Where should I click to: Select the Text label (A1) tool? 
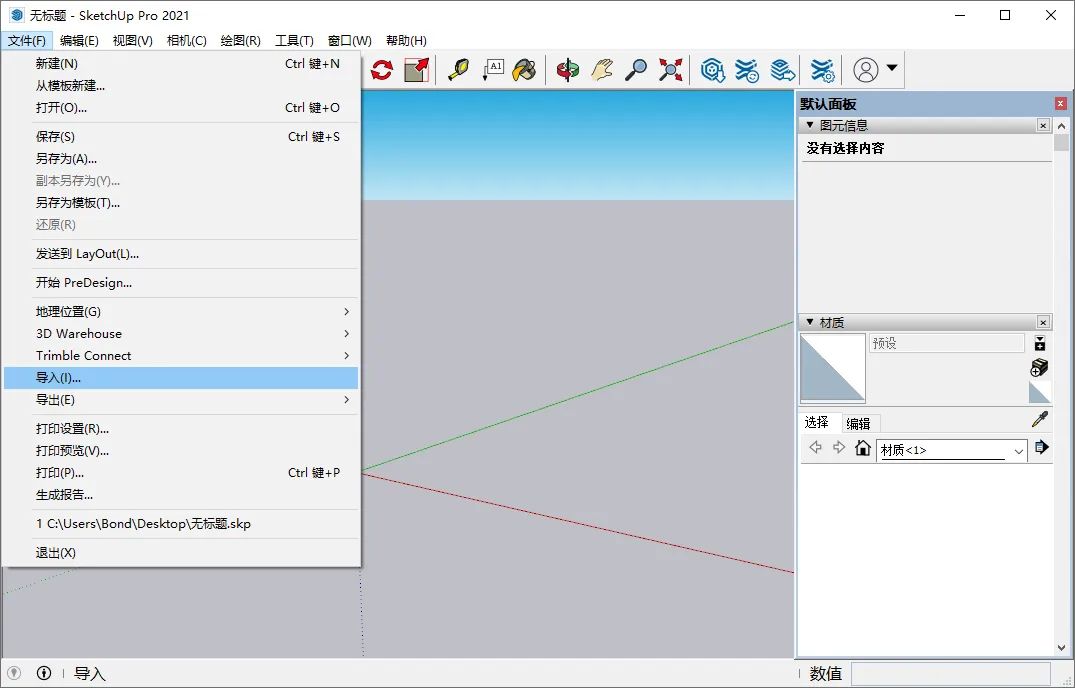click(493, 70)
